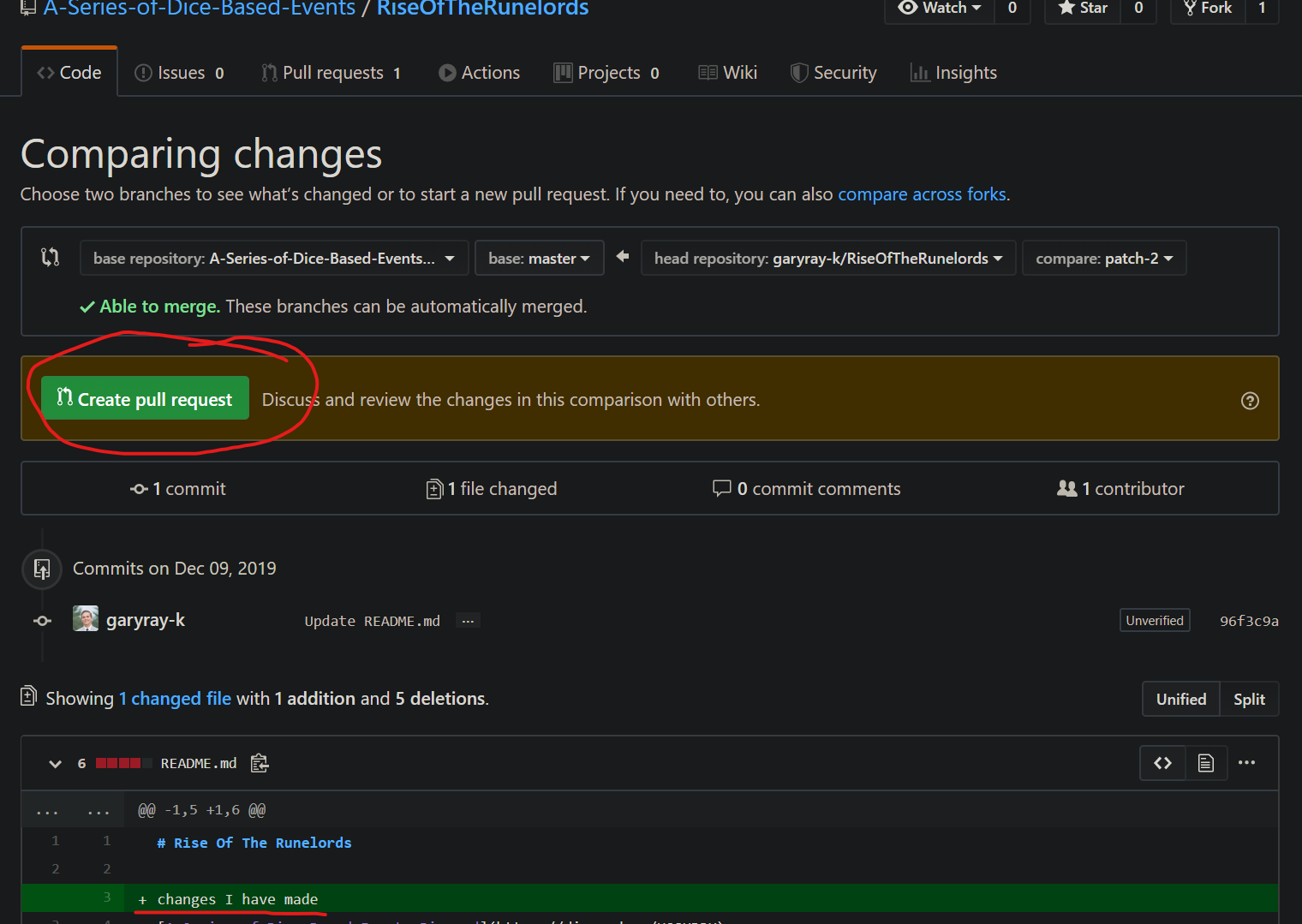Open the 1 file changed section
The image size is (1302, 924).
492,489
